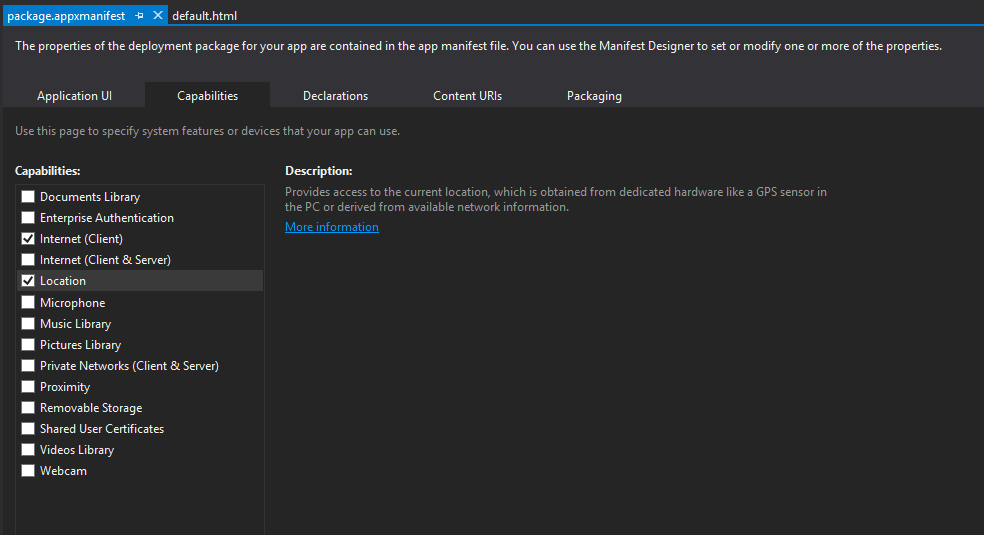This screenshot has width=984, height=535.
Task: Select the Removable Storage list item
Action: (x=91, y=408)
